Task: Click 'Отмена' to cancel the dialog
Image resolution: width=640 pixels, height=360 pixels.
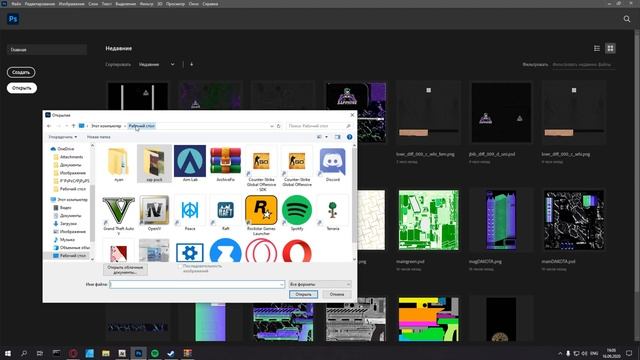Action: tap(337, 294)
